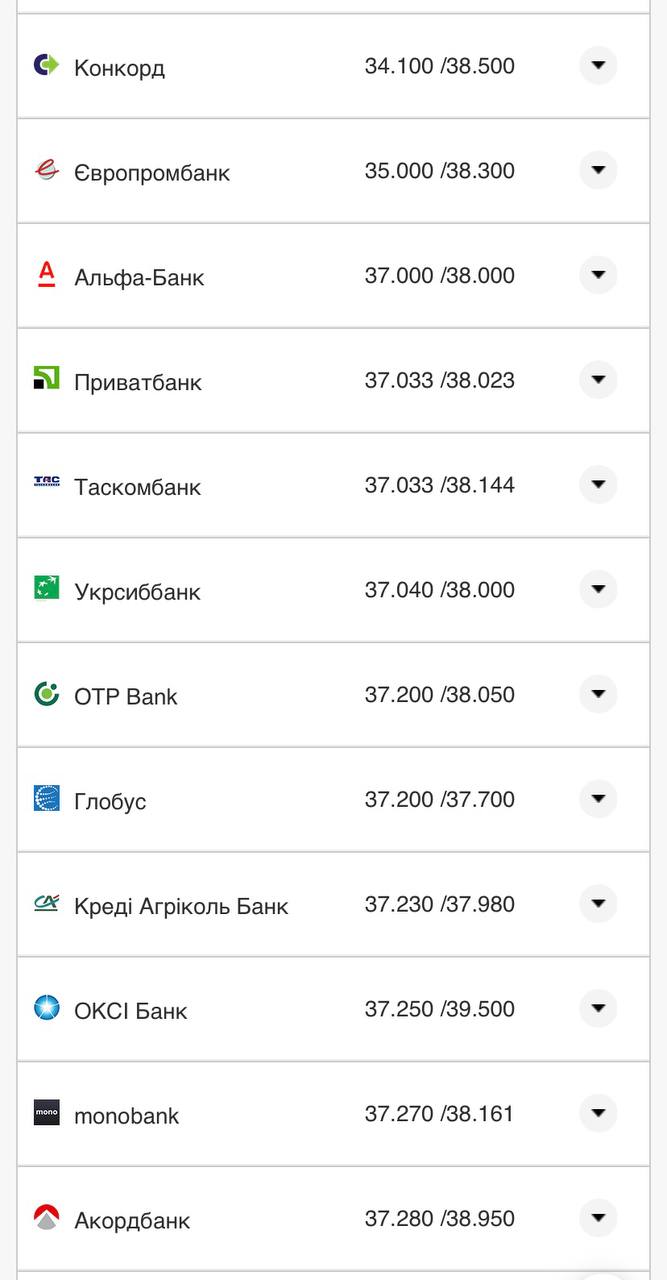Click the monobank black logo icon
The height and width of the screenshot is (1280, 667).
point(46,1113)
